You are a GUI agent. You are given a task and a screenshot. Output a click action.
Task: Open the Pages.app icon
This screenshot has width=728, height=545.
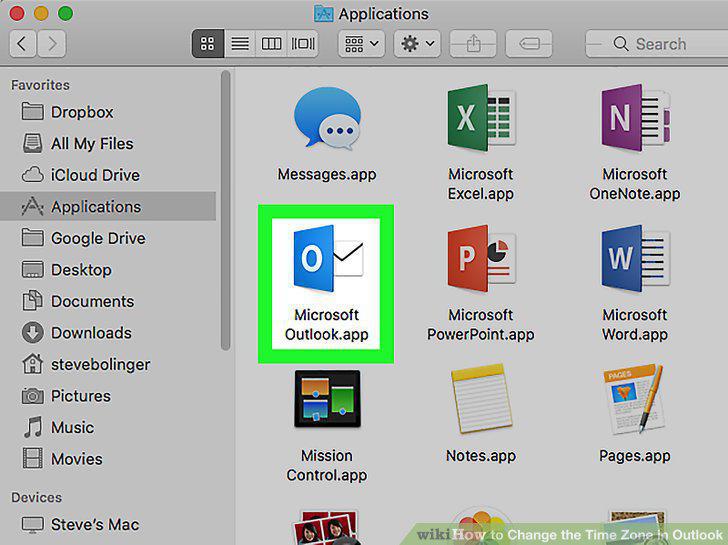[634, 399]
